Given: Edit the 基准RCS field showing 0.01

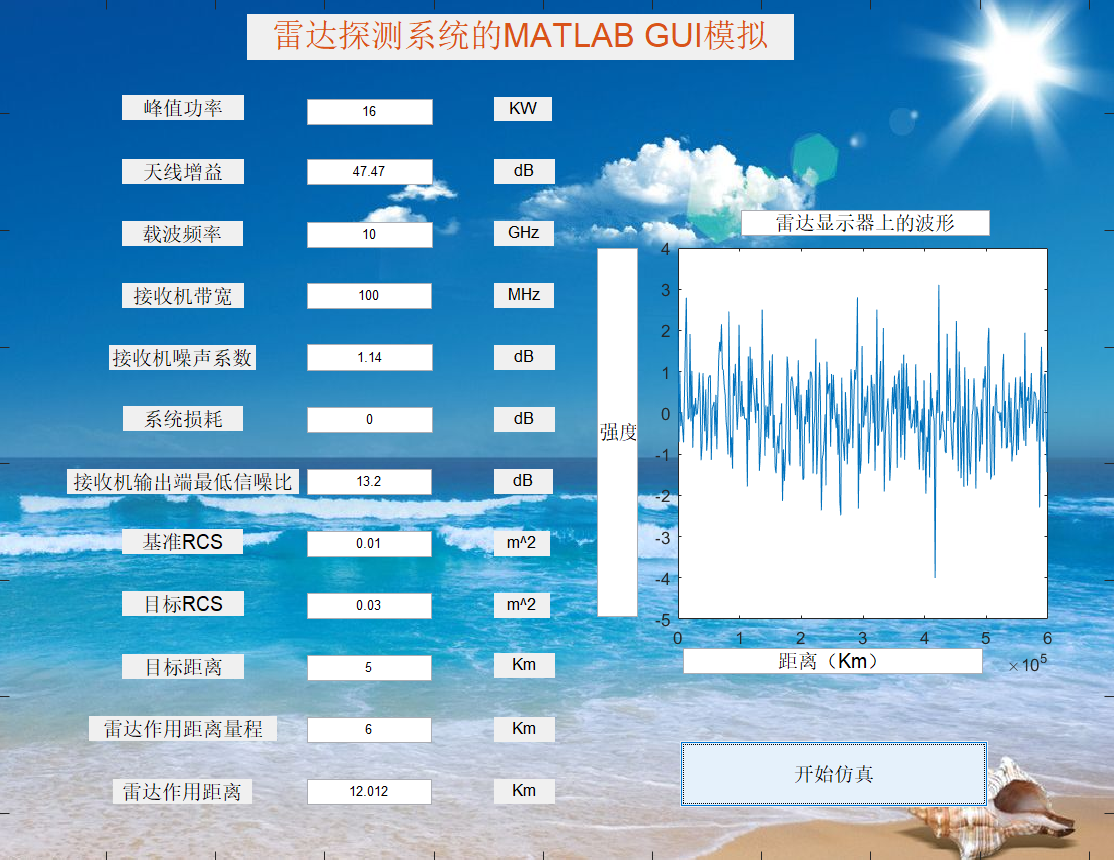Looking at the screenshot, I should 369,544.
